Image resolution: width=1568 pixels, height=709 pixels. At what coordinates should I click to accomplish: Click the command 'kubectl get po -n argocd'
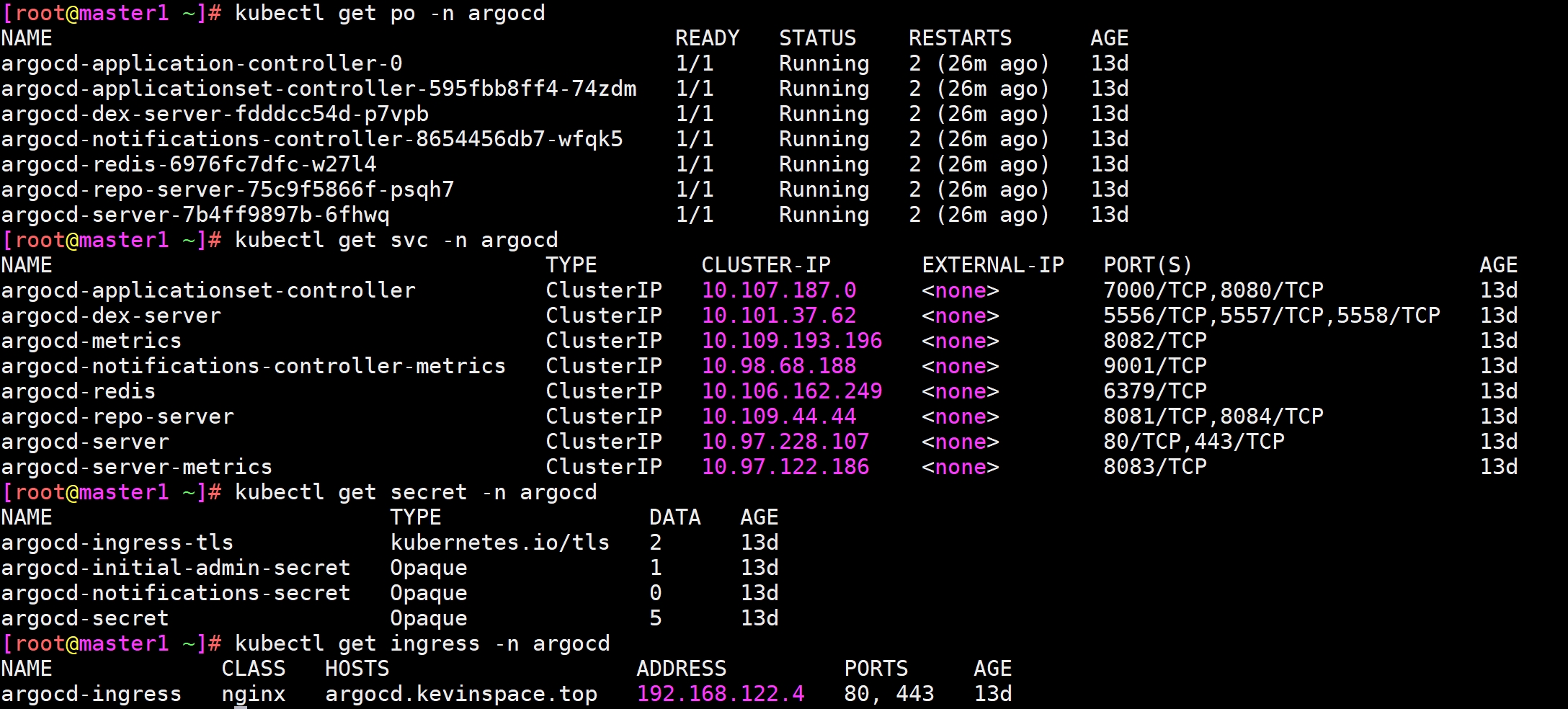[x=390, y=14]
